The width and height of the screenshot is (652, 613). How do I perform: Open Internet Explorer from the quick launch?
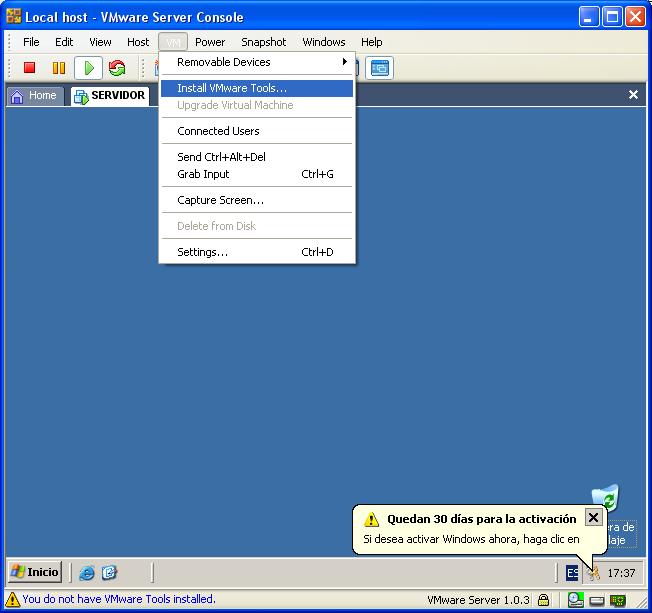[x=87, y=573]
